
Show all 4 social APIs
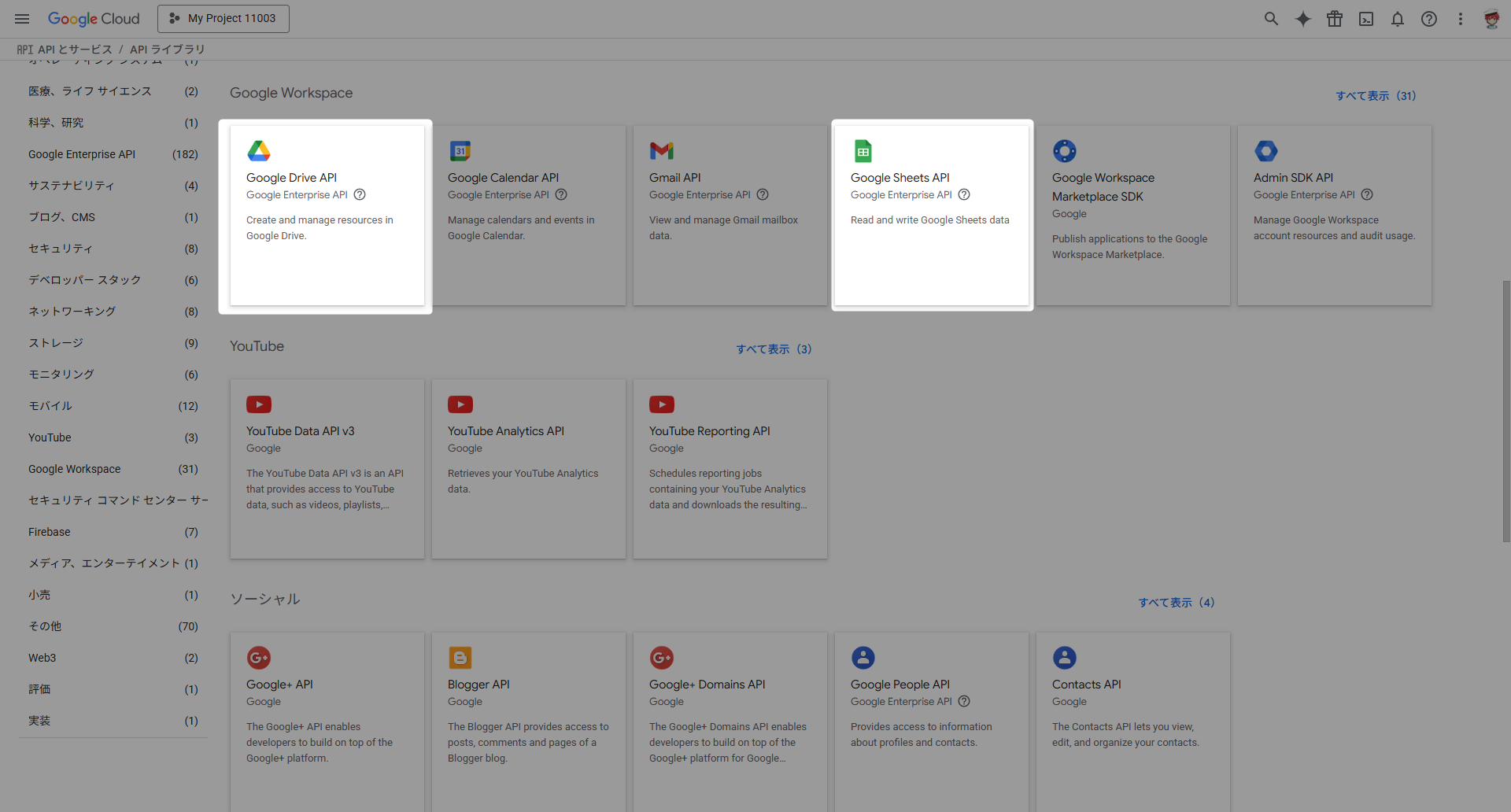click(x=1176, y=603)
